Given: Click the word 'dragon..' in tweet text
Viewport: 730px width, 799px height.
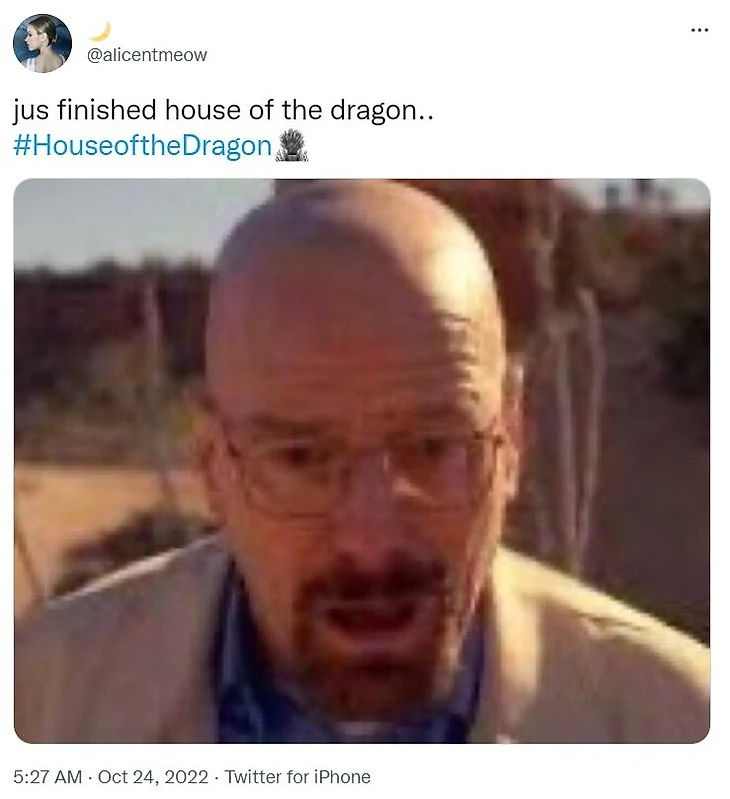Looking at the screenshot, I should 382,111.
